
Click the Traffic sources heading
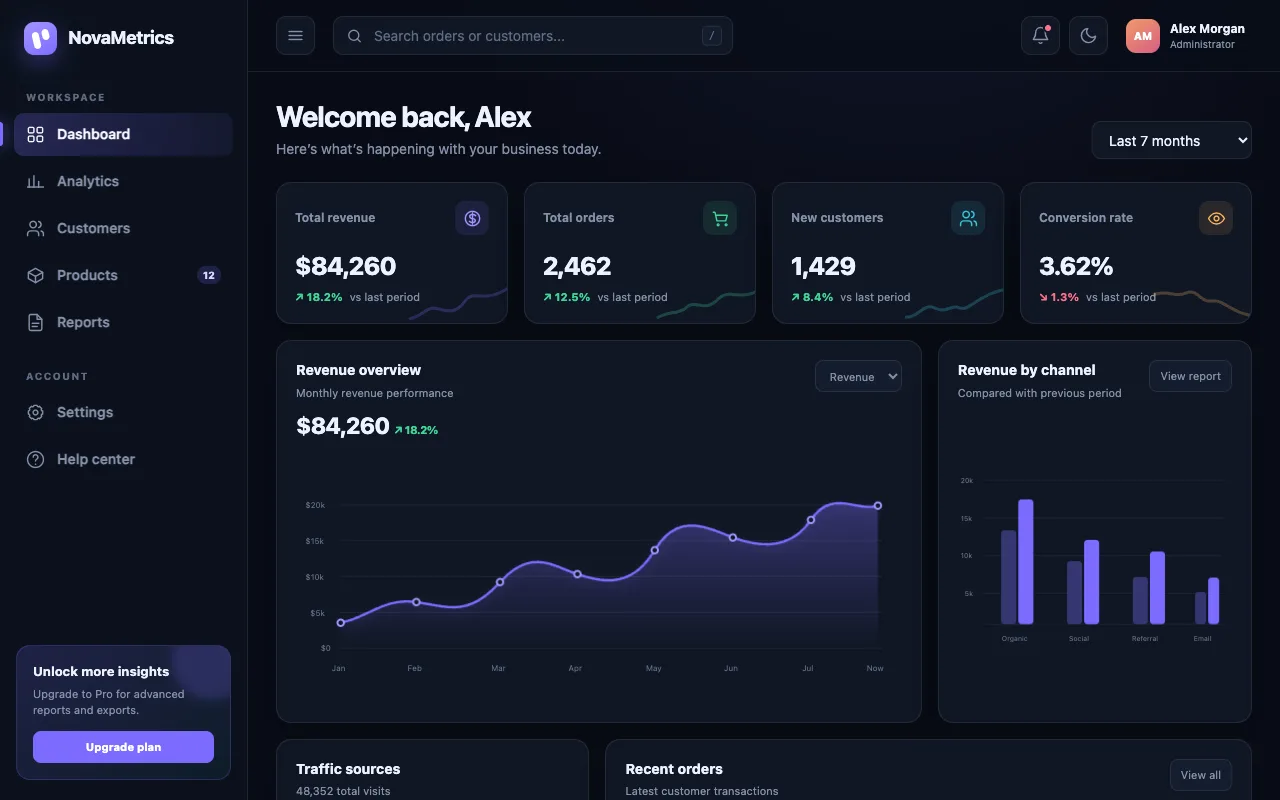pos(348,769)
